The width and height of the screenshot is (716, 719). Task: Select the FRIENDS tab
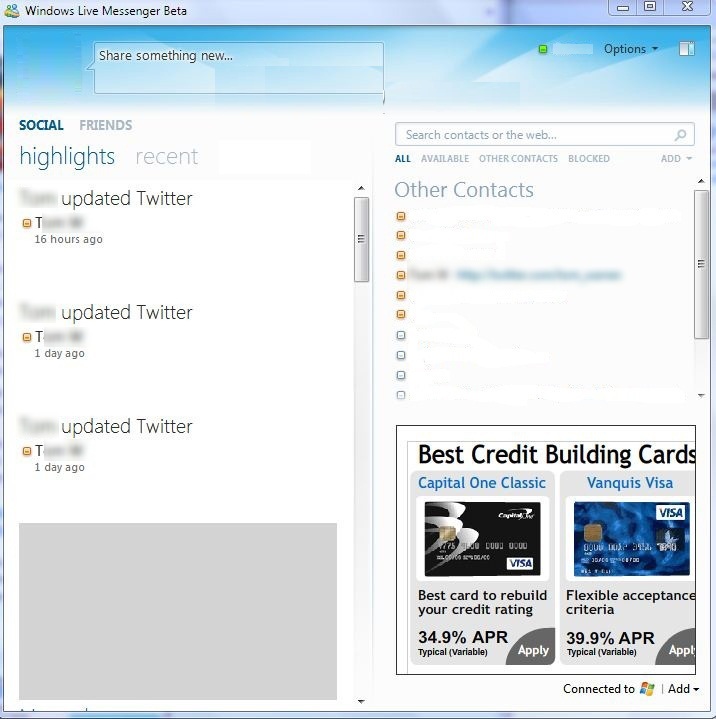[x=105, y=125]
